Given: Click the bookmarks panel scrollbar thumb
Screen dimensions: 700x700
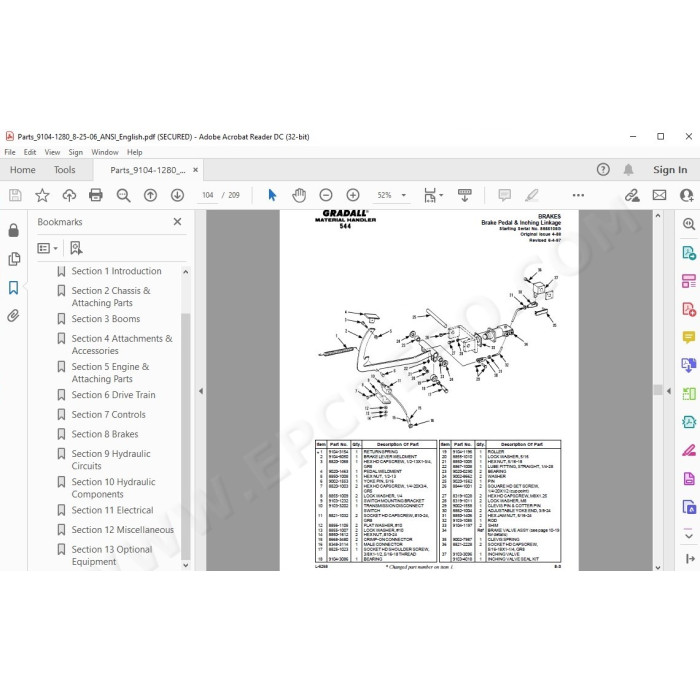Looking at the screenshot, I should pyautogui.click(x=186, y=436).
